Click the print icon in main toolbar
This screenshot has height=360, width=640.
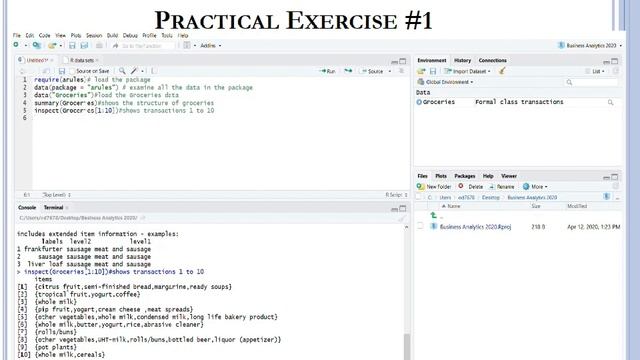point(99,45)
